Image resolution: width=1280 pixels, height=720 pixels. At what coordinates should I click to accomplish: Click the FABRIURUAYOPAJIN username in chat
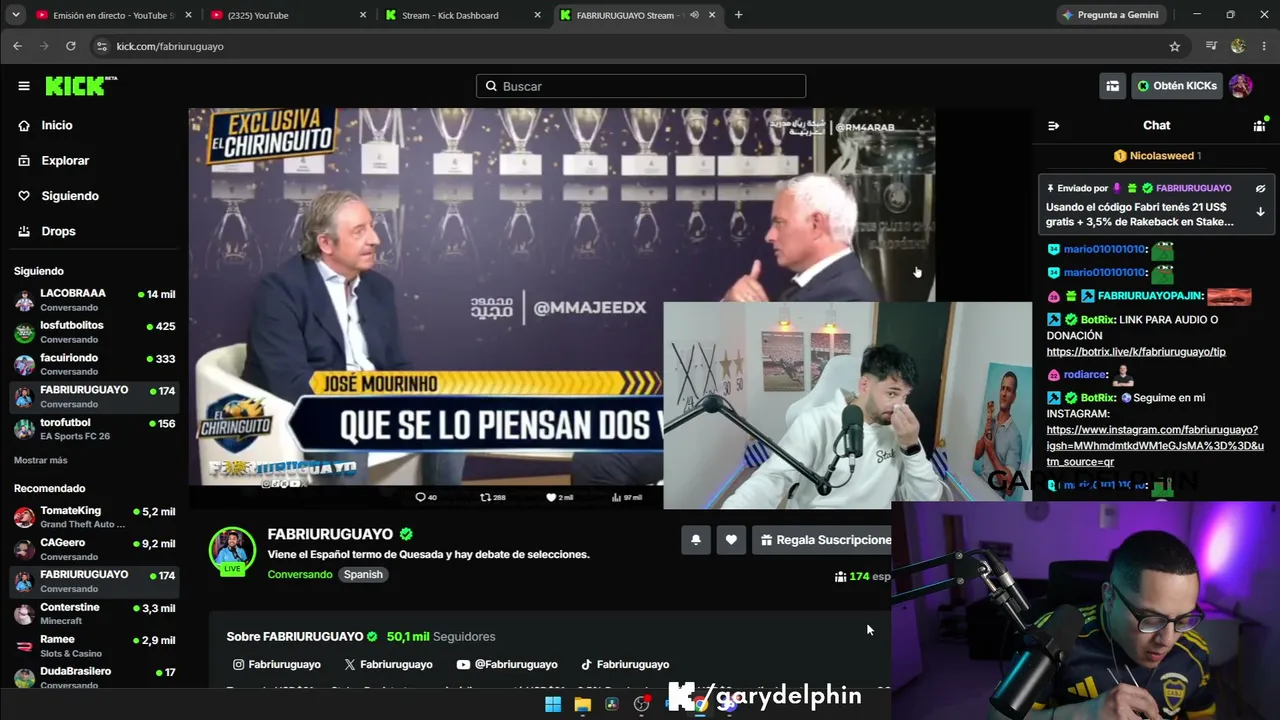[1150, 296]
